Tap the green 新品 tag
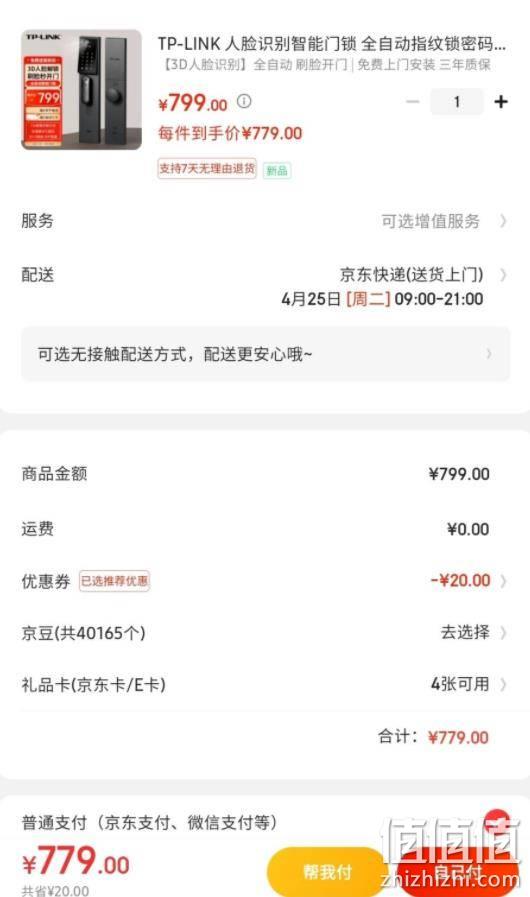The height and width of the screenshot is (897, 530). [x=277, y=170]
